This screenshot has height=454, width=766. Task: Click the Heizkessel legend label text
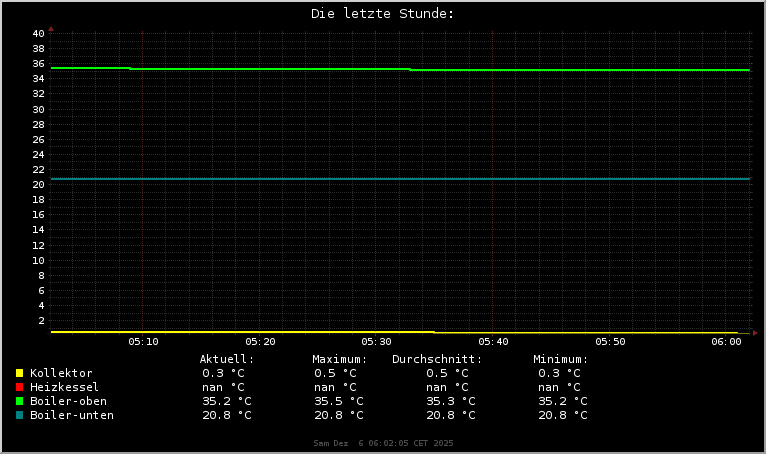(64, 387)
